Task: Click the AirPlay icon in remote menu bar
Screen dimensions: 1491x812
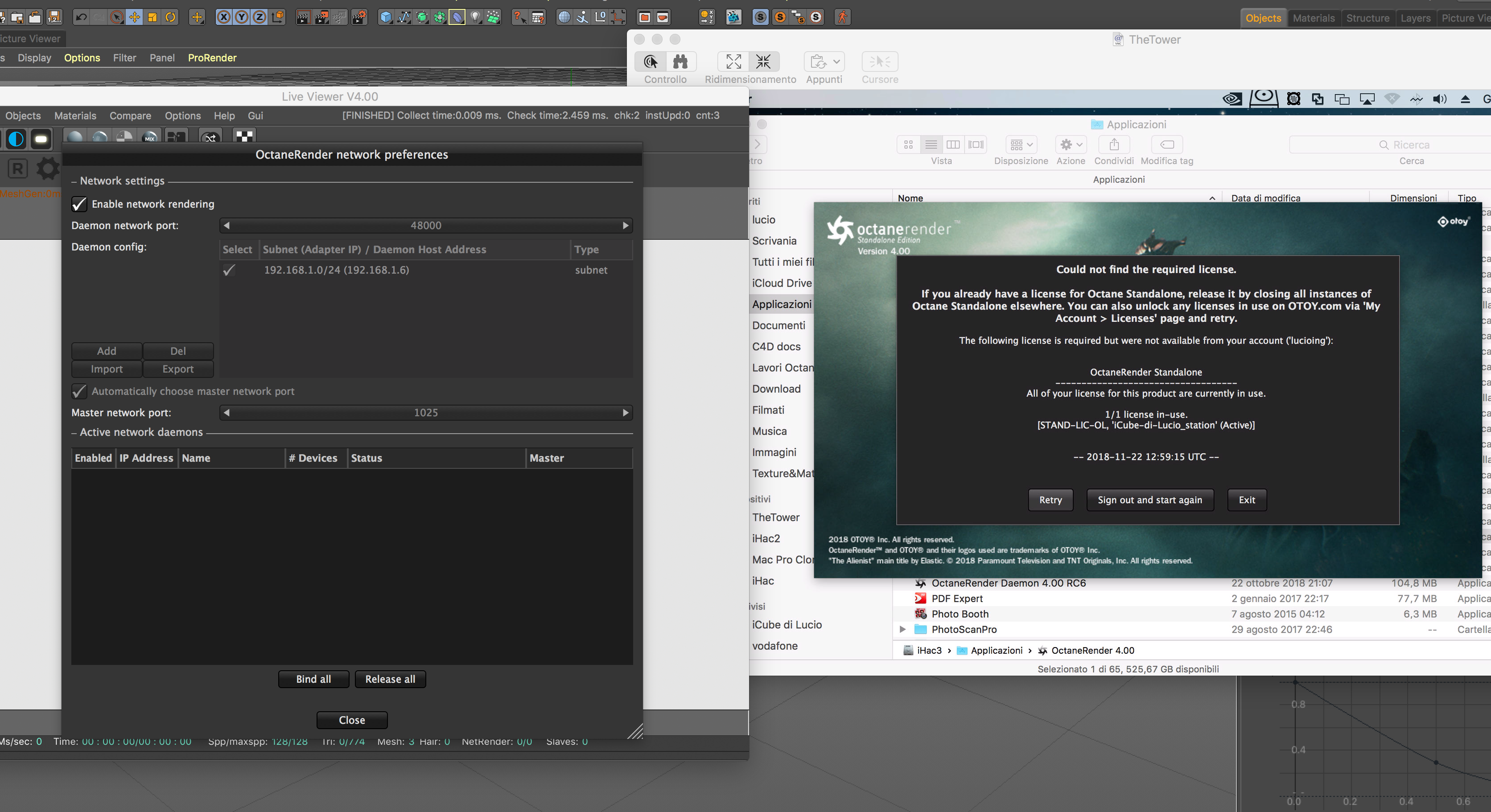Action: tap(1367, 99)
